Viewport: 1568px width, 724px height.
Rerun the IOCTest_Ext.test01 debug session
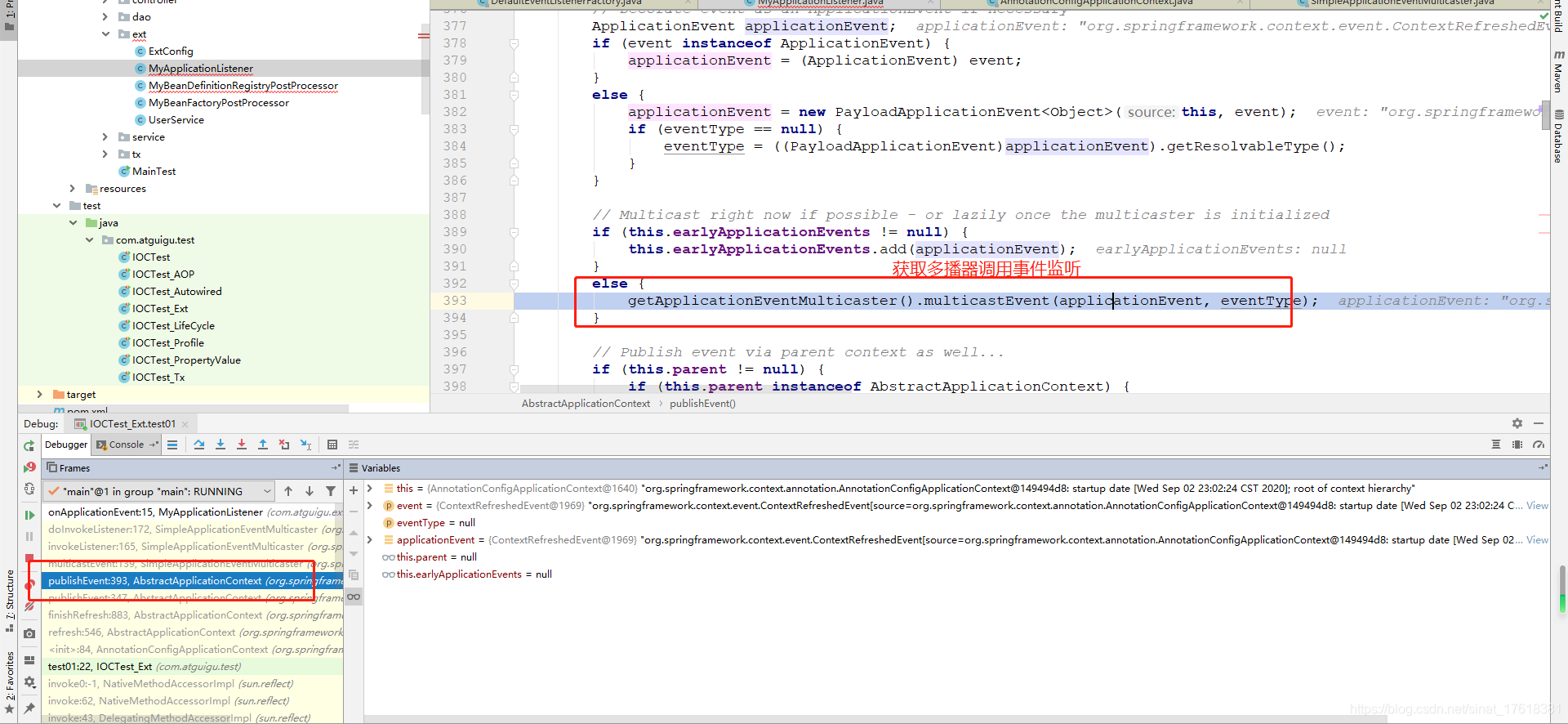pos(29,446)
